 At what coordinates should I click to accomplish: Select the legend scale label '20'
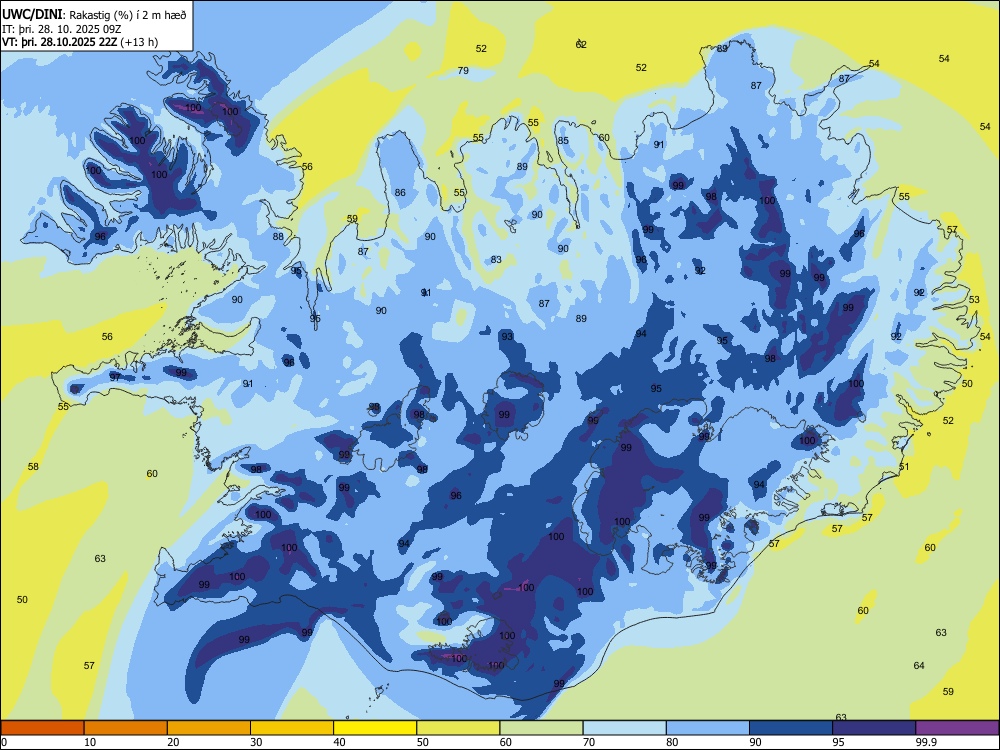click(x=173, y=742)
